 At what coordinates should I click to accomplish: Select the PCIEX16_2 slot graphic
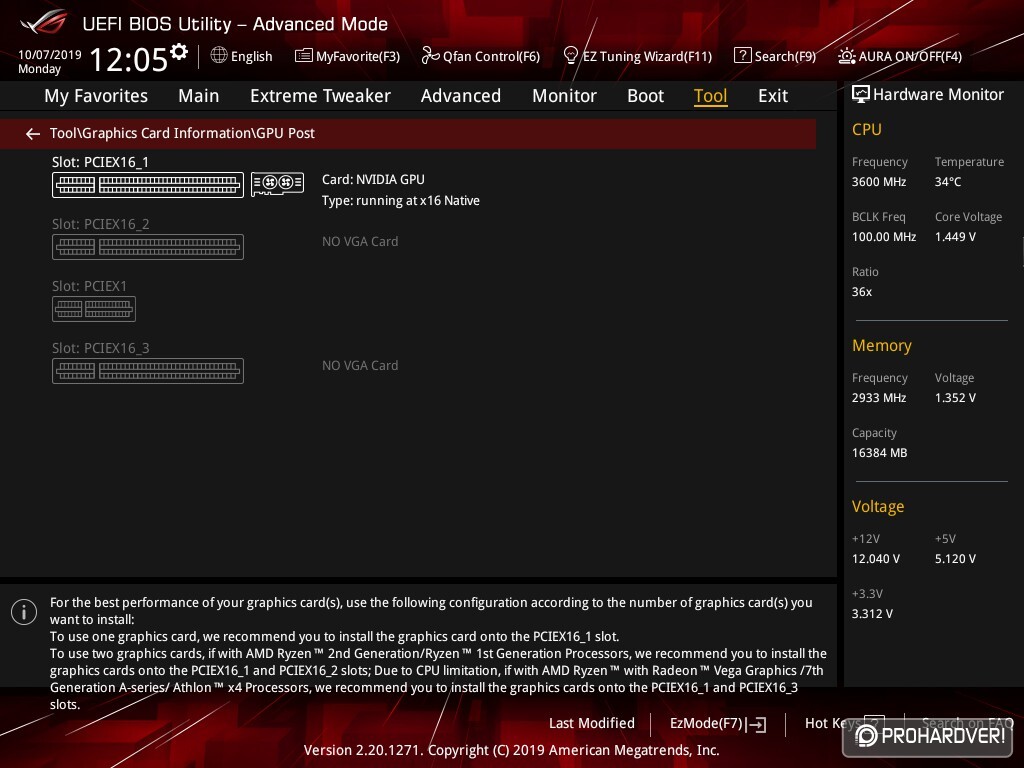(x=148, y=247)
